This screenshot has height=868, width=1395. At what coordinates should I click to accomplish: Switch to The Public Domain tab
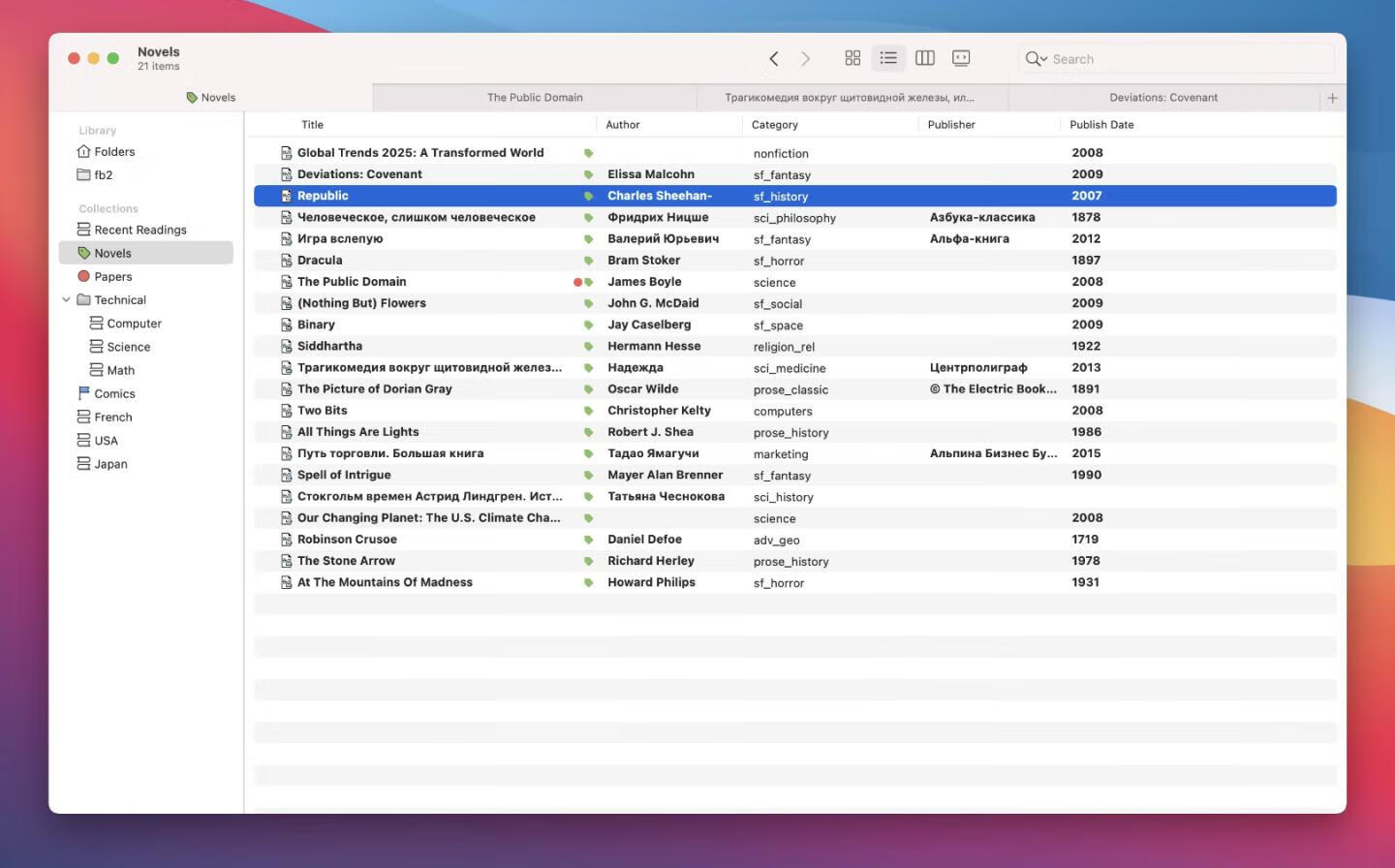click(x=535, y=98)
